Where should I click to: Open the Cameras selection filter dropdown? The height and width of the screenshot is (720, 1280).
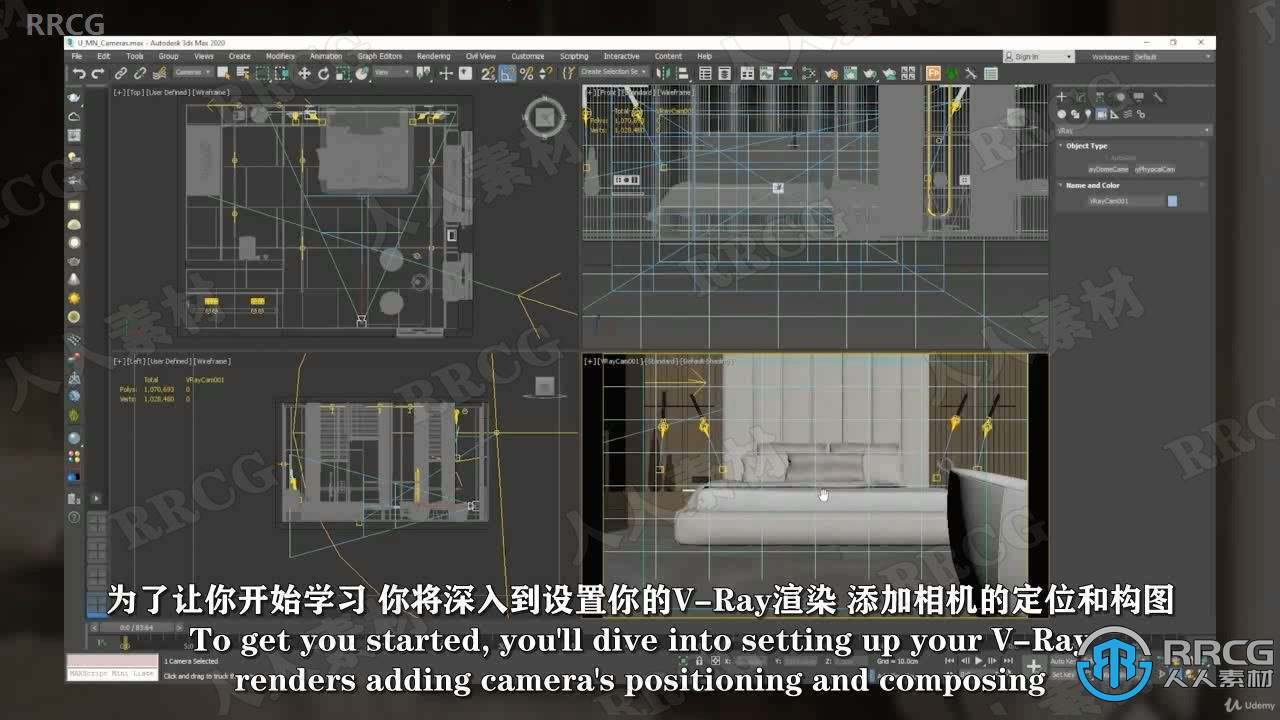pos(192,73)
